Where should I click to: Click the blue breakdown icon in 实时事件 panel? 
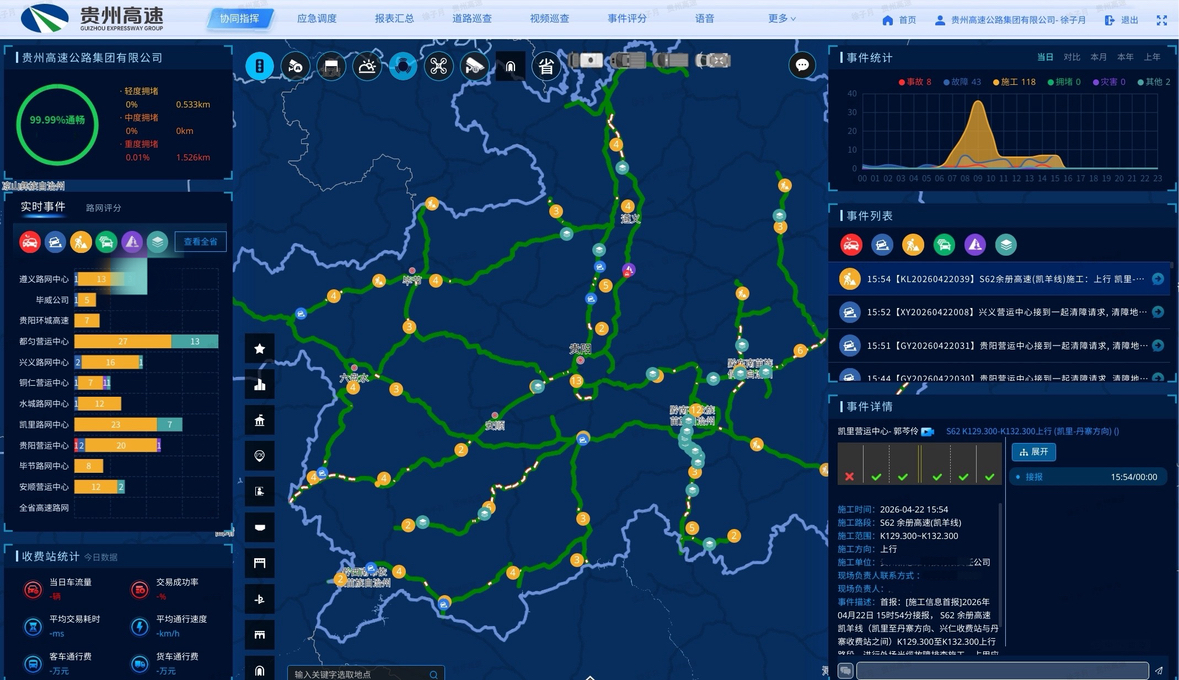(x=55, y=241)
